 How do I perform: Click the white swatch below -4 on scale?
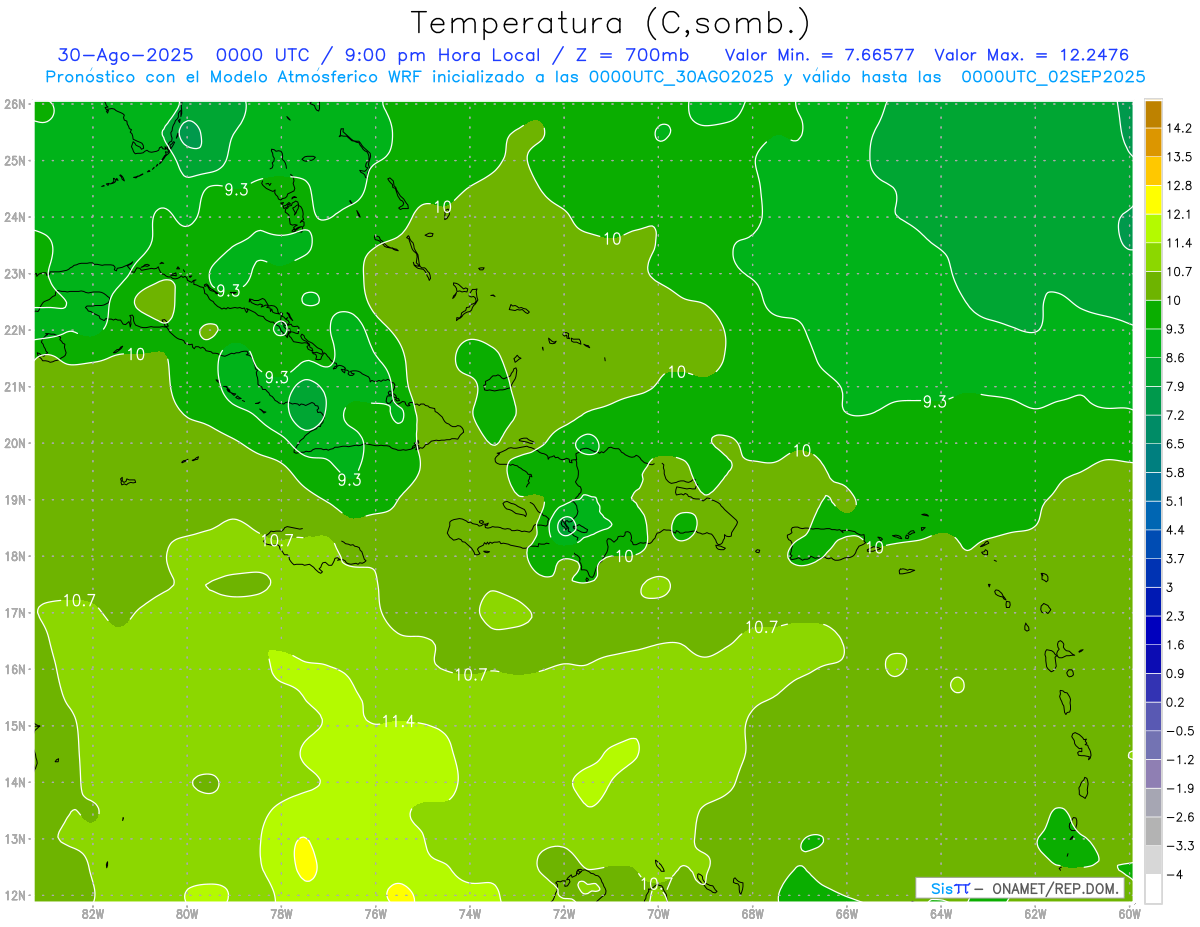pyautogui.click(x=1153, y=888)
